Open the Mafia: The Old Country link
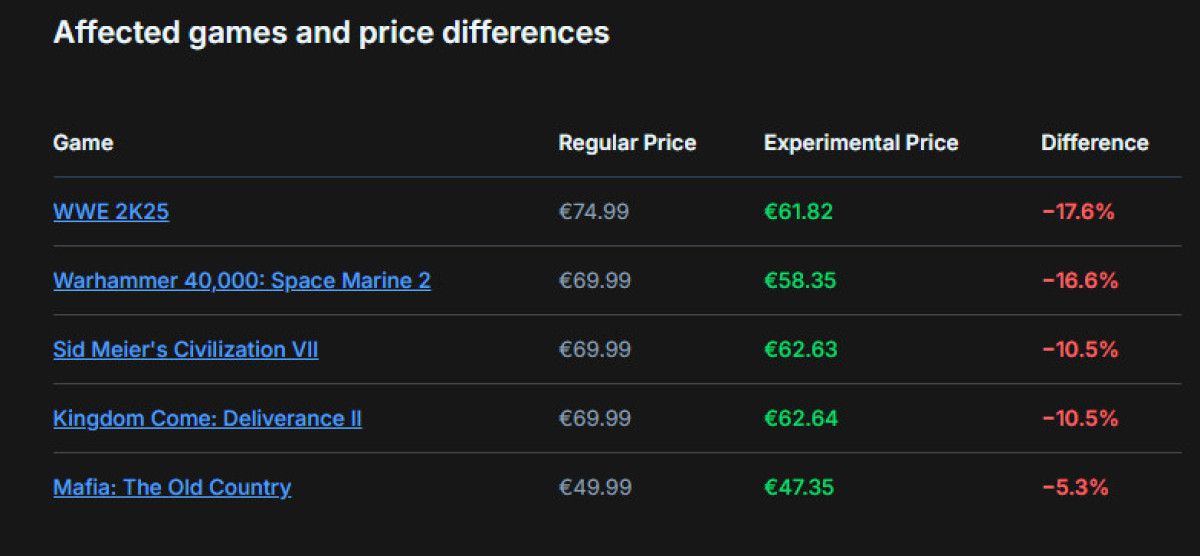This screenshot has width=1200, height=556. (172, 488)
